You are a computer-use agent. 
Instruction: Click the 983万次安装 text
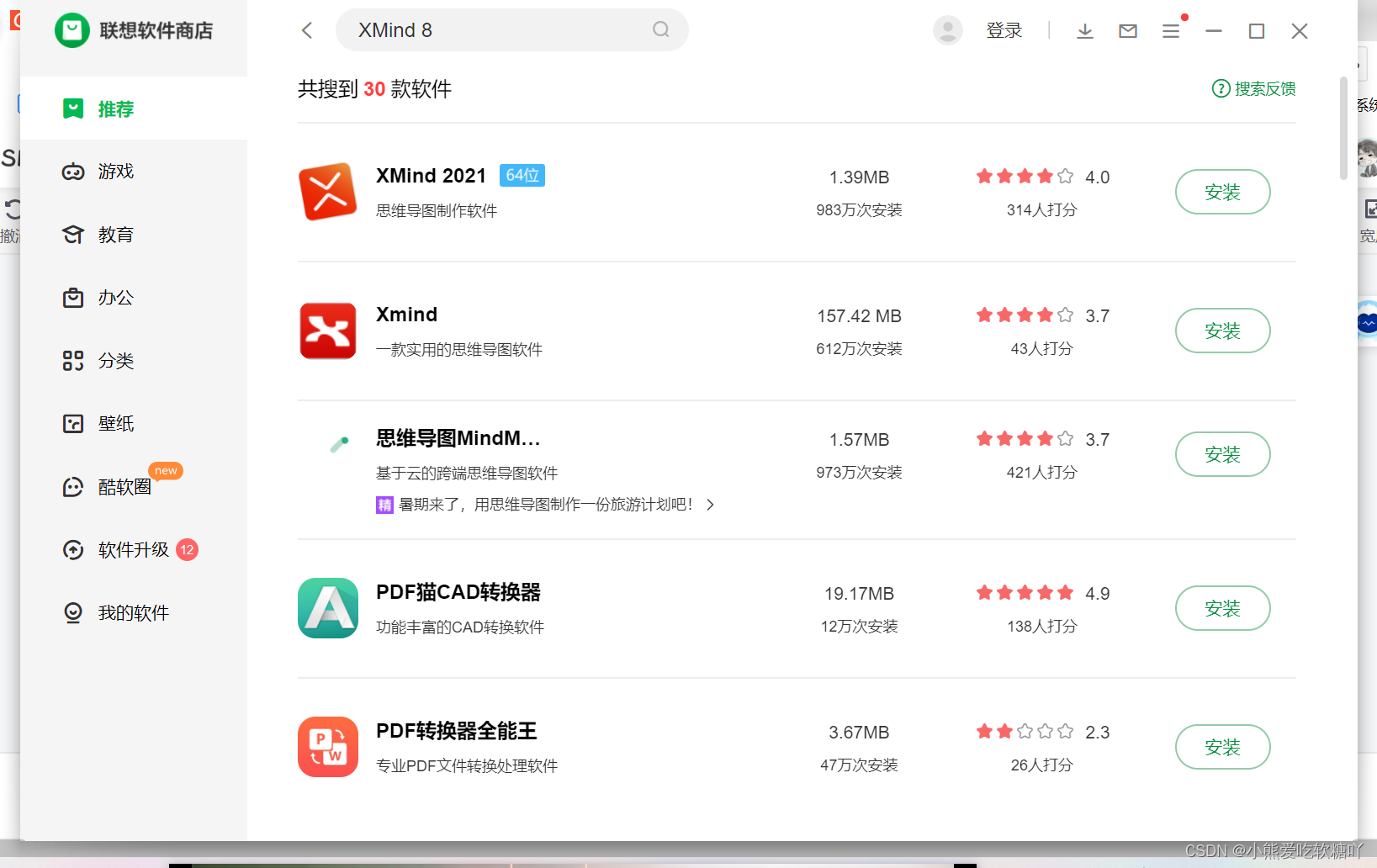pyautogui.click(x=859, y=210)
